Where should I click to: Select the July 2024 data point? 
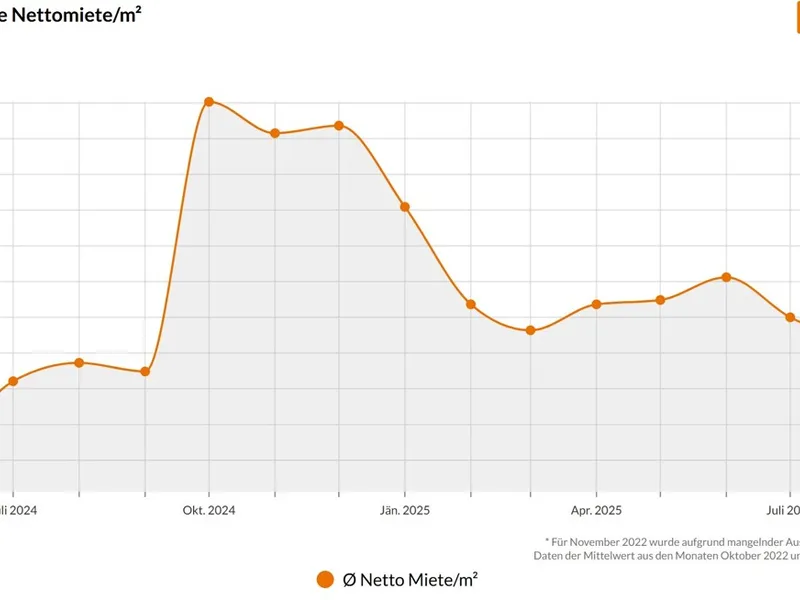[x=13, y=381]
